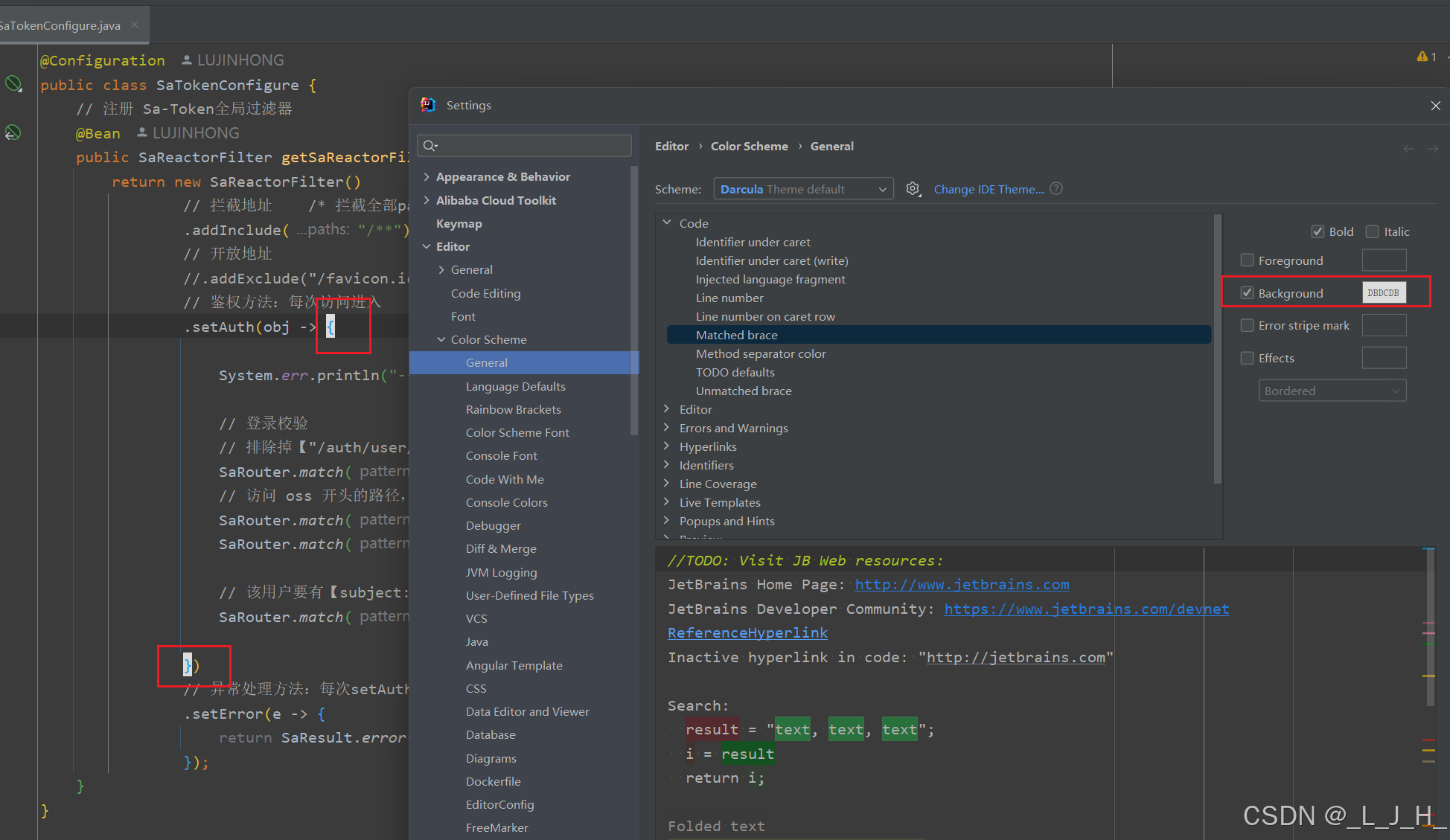Image resolution: width=1450 pixels, height=840 pixels.
Task: Click the gutter icon beside class declaration
Action: 13,84
